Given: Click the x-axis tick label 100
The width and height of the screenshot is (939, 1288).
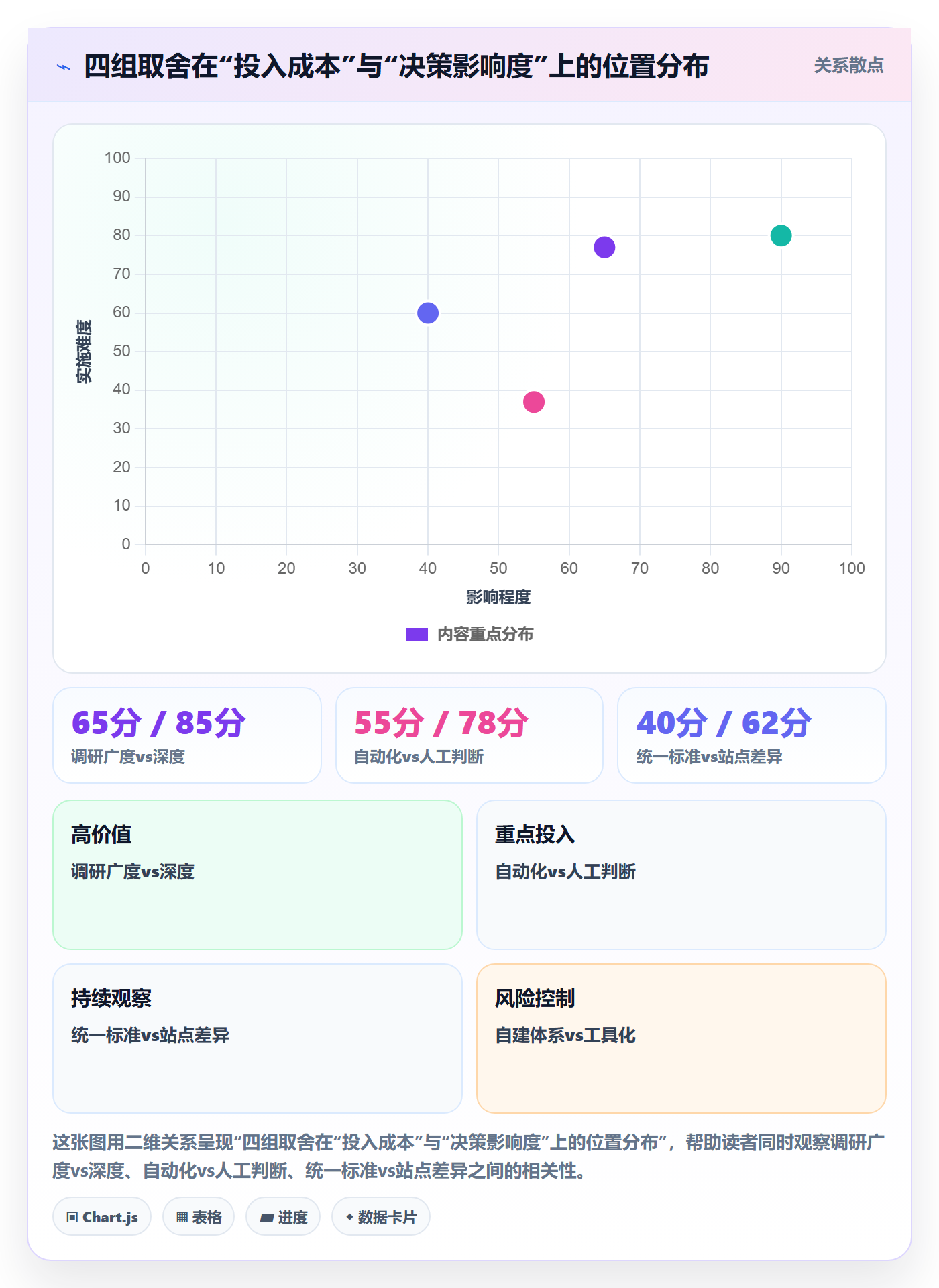Looking at the screenshot, I should pyautogui.click(x=852, y=568).
